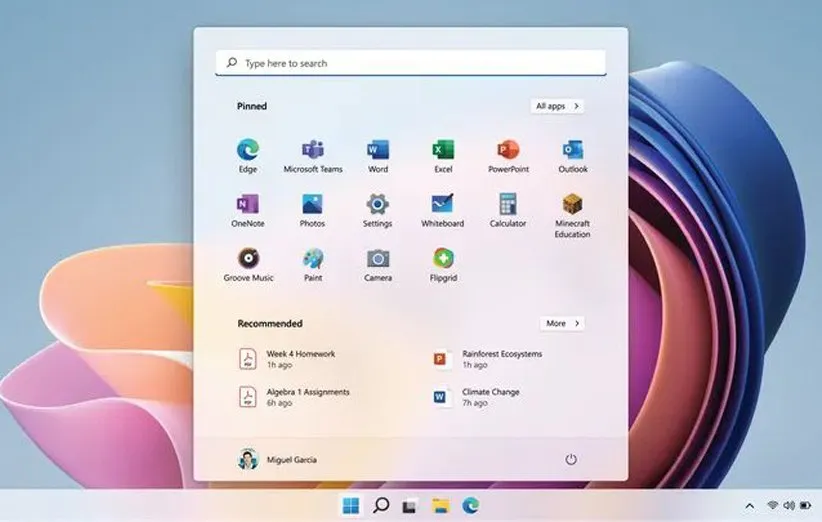Open Week 4 Homework recommended file
Image resolution: width=822 pixels, height=522 pixels.
pyautogui.click(x=300, y=359)
